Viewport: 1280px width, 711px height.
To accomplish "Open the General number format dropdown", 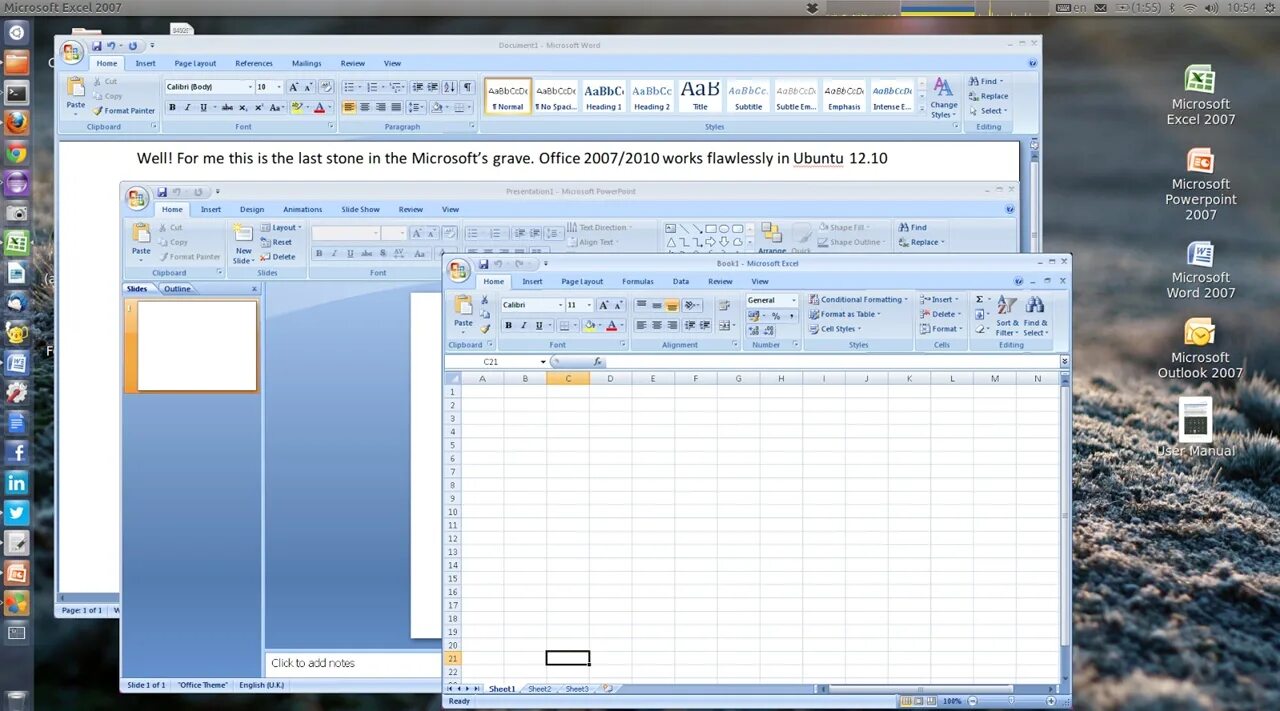I will [x=794, y=300].
